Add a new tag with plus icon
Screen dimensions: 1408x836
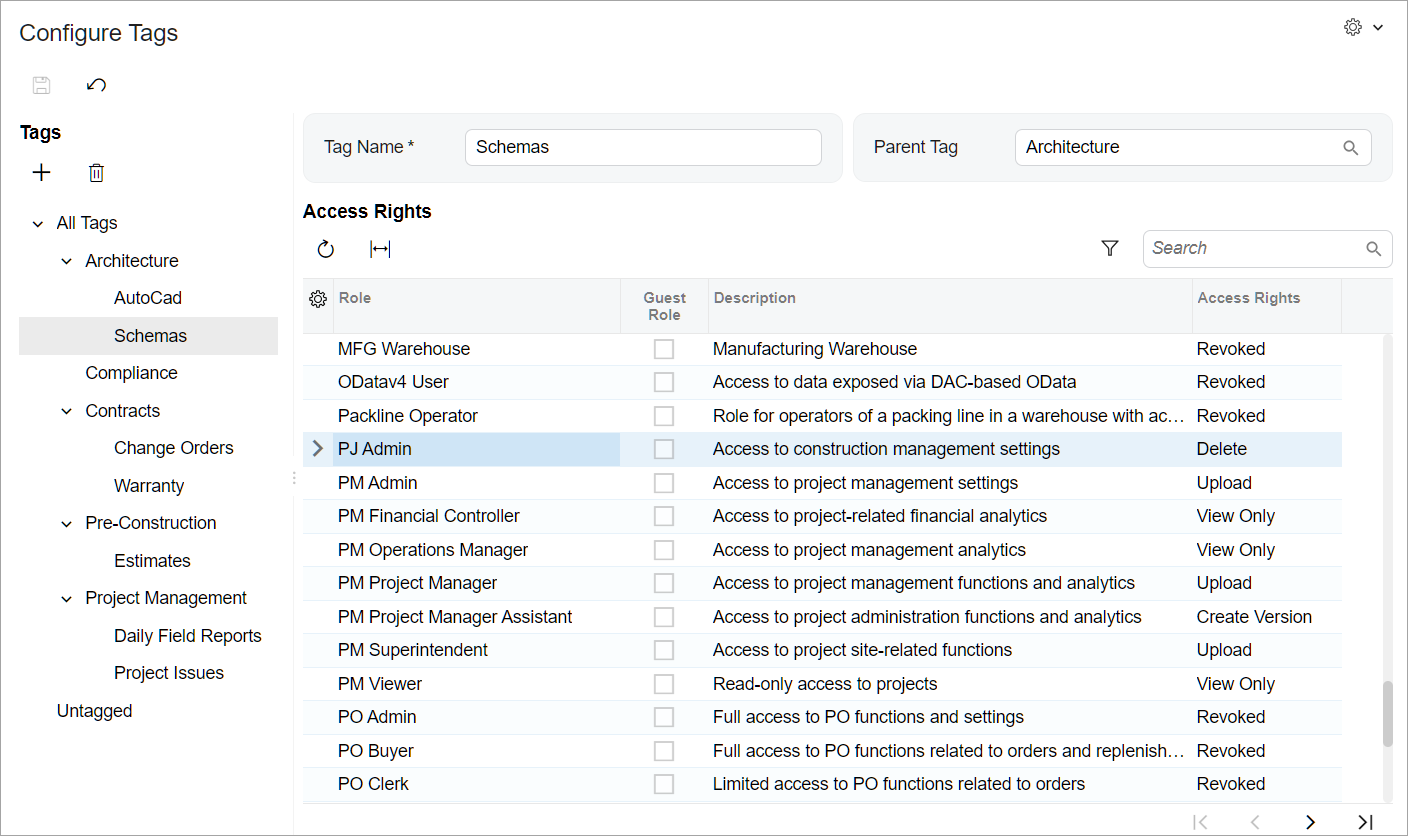(41, 173)
